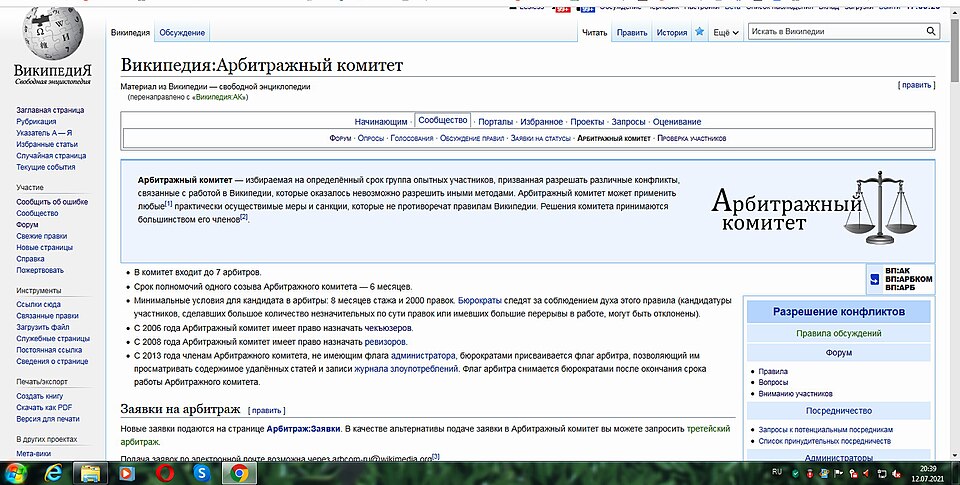Open the Windows Start menu
960x485 pixels.
(15, 473)
